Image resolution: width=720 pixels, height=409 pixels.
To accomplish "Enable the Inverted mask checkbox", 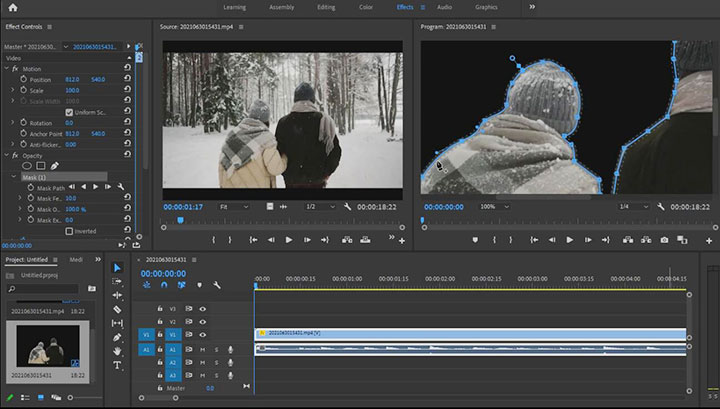I will pyautogui.click(x=69, y=231).
